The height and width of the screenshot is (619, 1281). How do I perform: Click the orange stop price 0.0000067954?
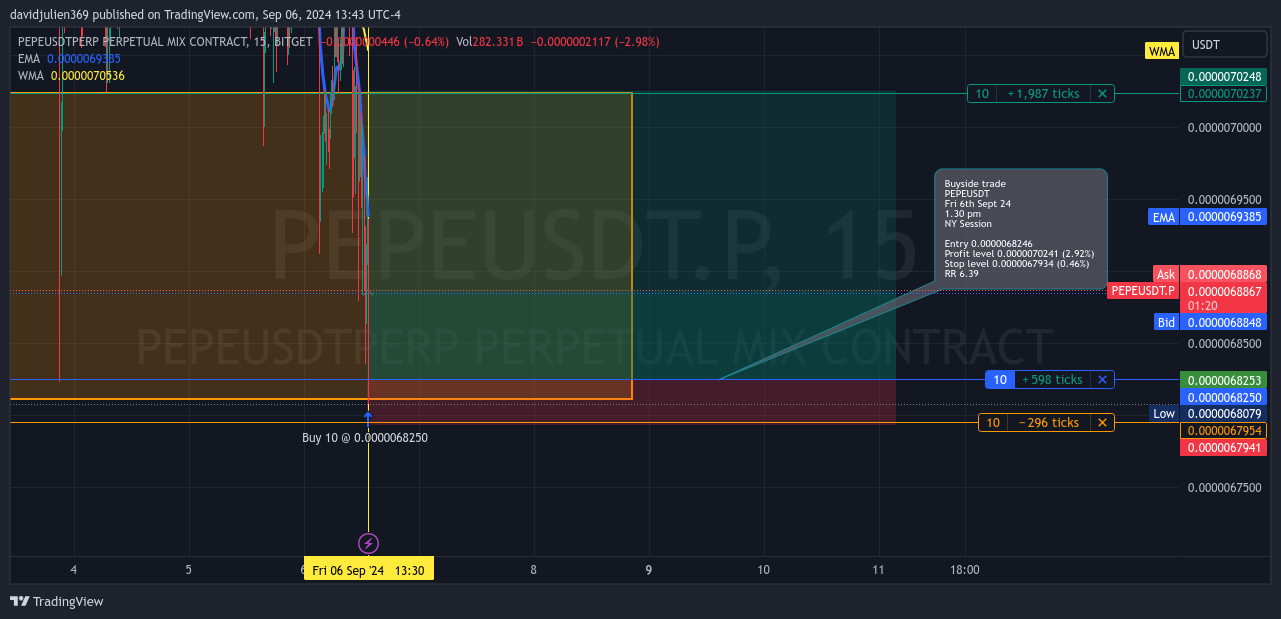click(x=1224, y=430)
